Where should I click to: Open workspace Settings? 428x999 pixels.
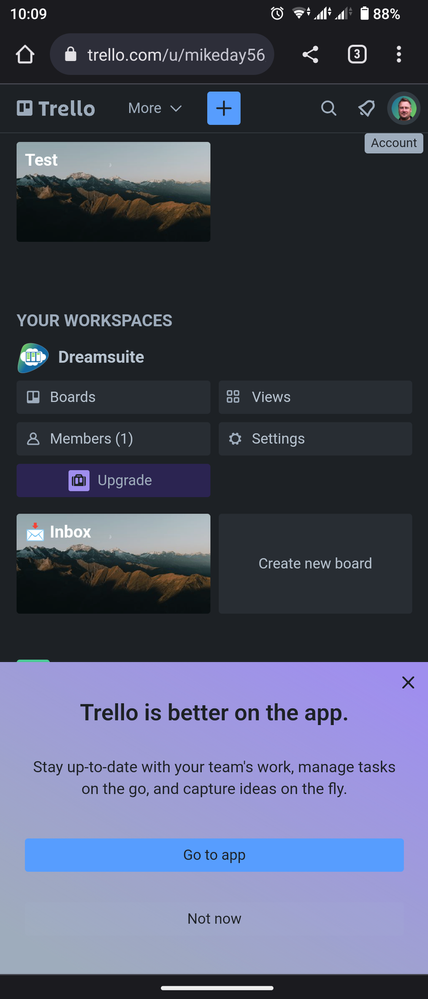(315, 439)
